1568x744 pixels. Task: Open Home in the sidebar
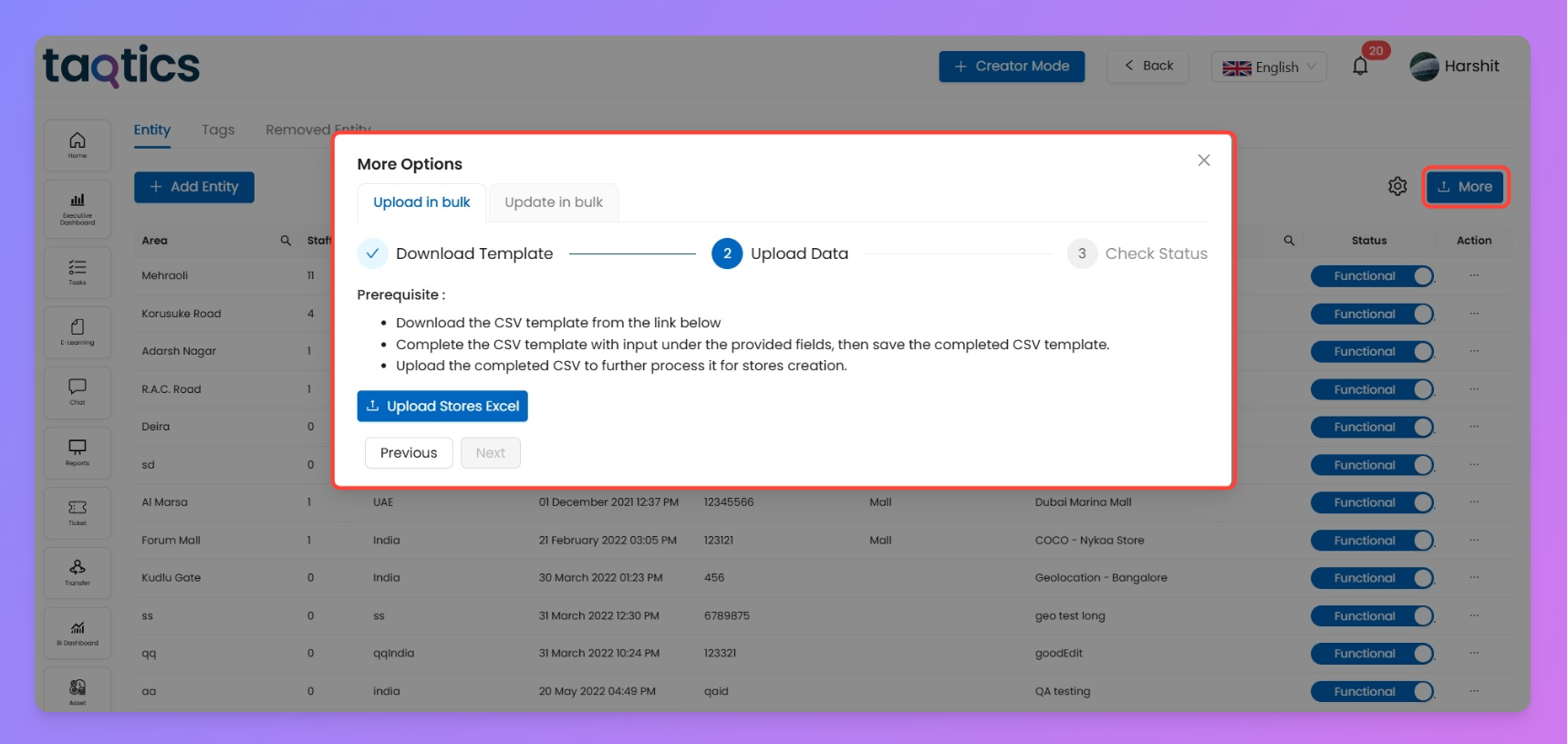tap(78, 145)
